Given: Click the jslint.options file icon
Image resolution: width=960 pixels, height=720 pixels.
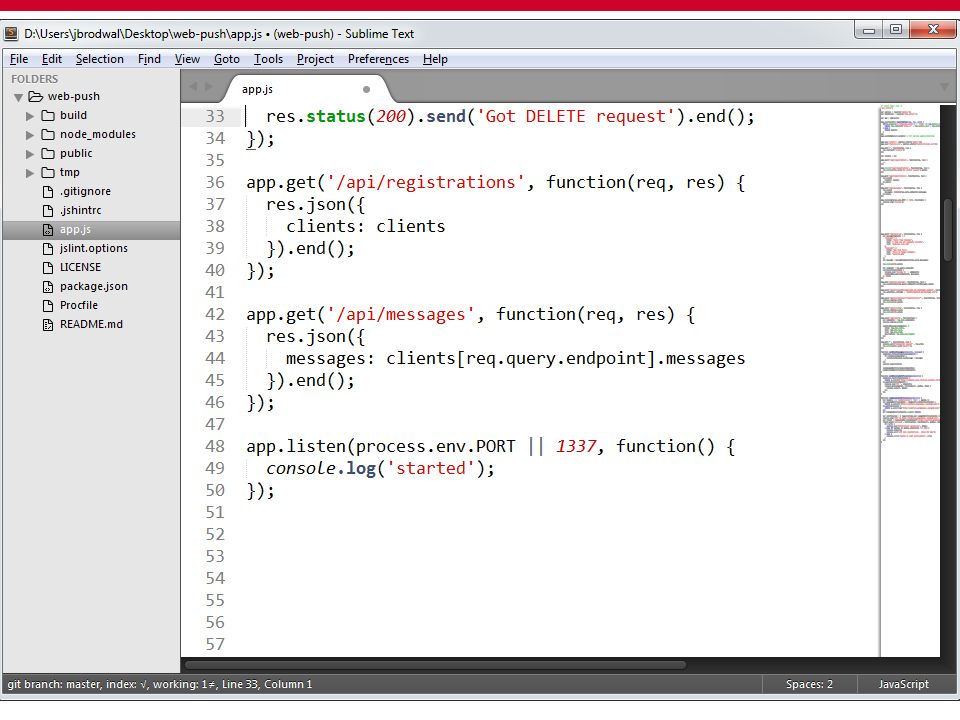Looking at the screenshot, I should click(48, 249).
